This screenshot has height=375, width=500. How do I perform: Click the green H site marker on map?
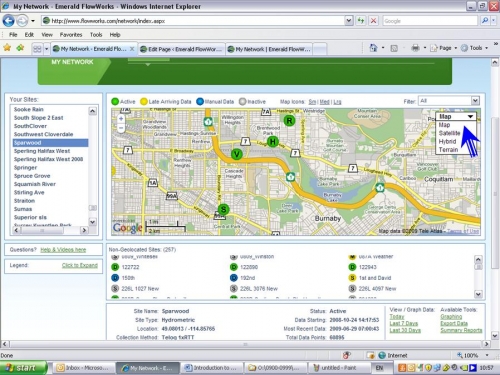coord(273,142)
